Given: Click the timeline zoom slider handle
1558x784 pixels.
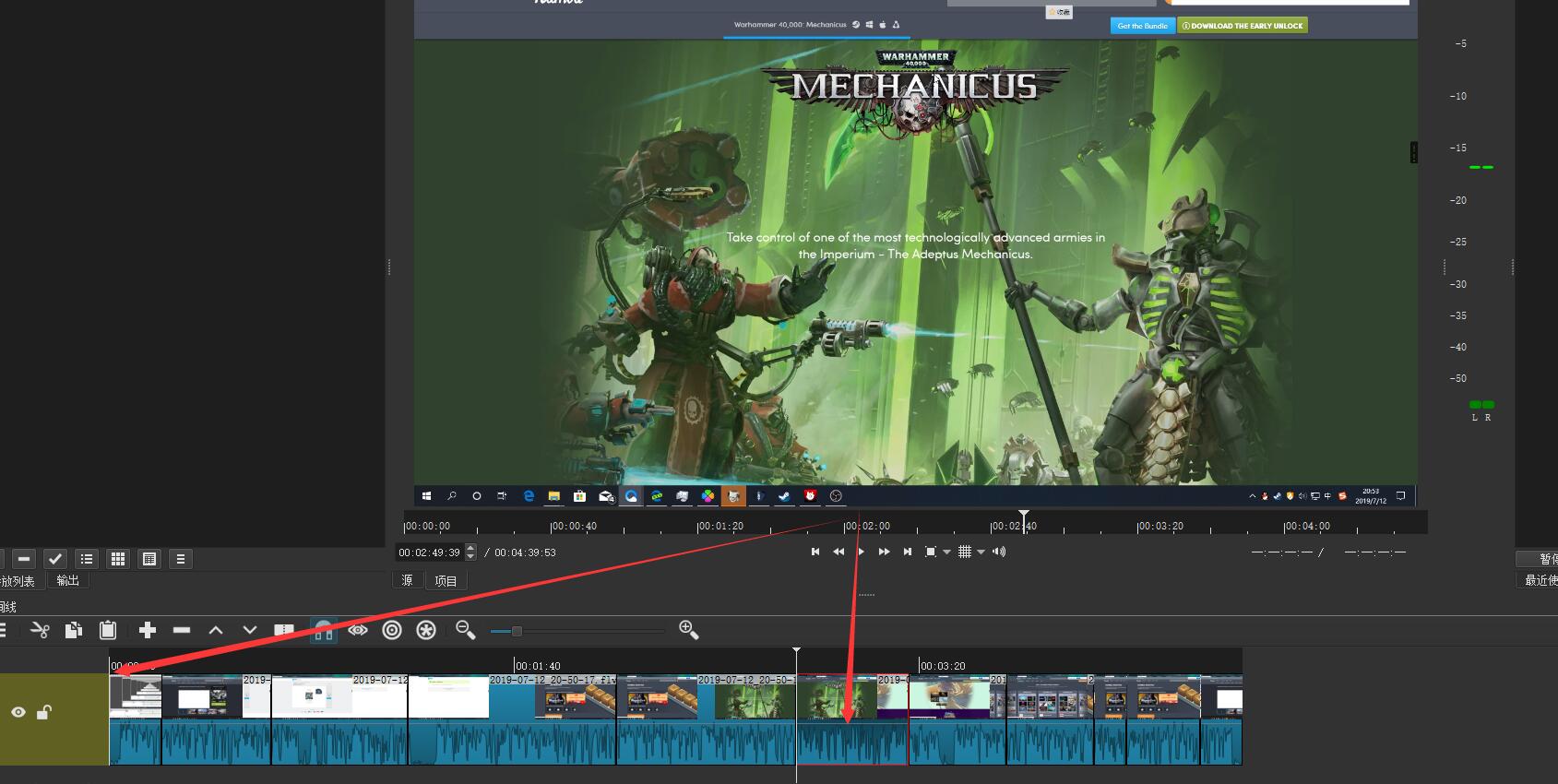Looking at the screenshot, I should point(517,631).
